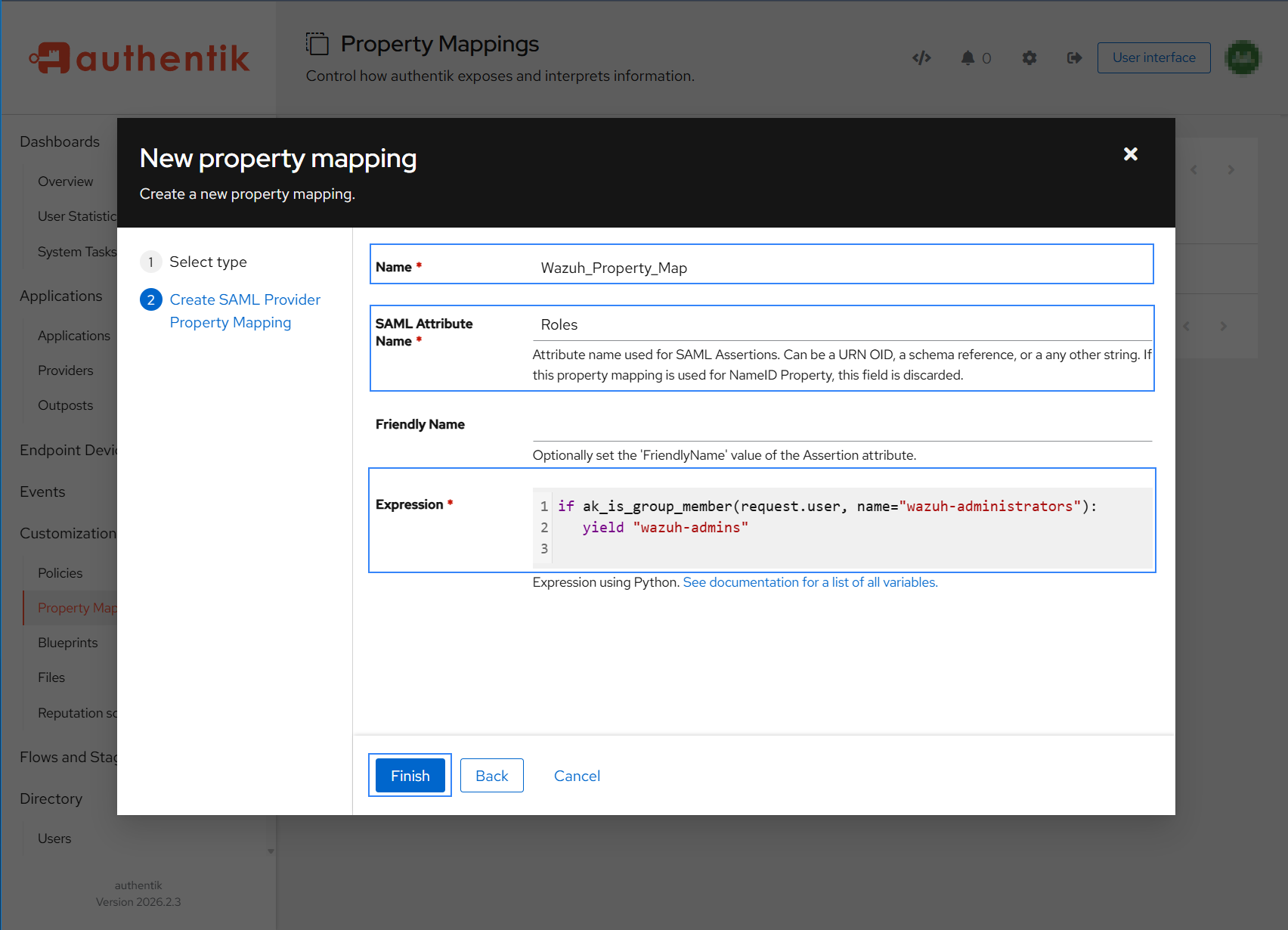Expand Applications section in sidebar
Viewport: 1288px width, 930px height.
tap(61, 296)
